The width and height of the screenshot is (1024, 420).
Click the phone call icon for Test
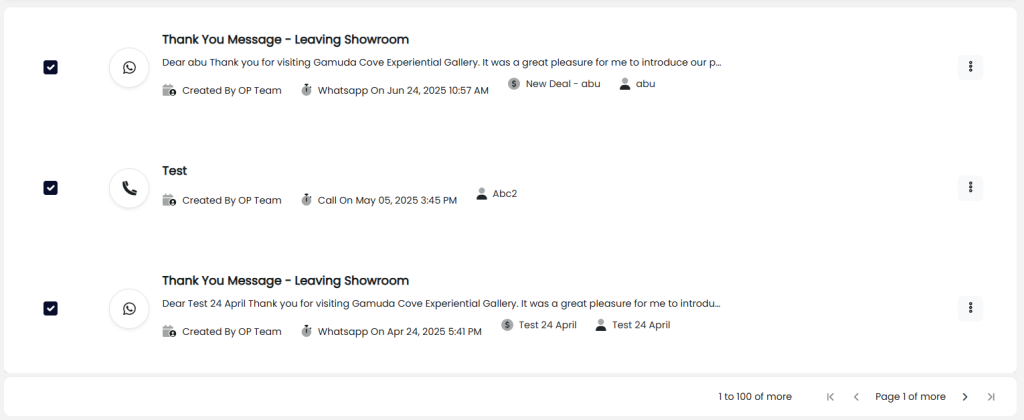point(129,188)
